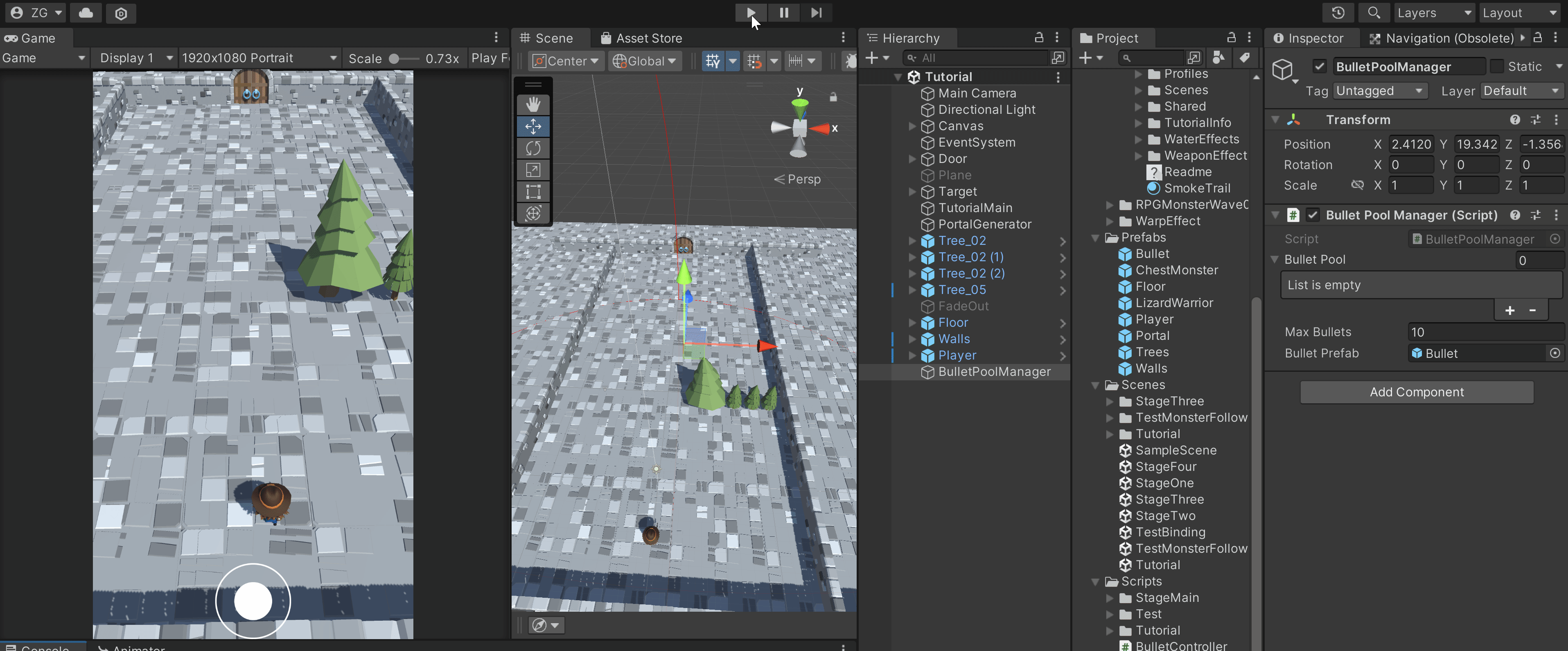
Task: Open Undo History from top bar icon
Action: point(1337,13)
